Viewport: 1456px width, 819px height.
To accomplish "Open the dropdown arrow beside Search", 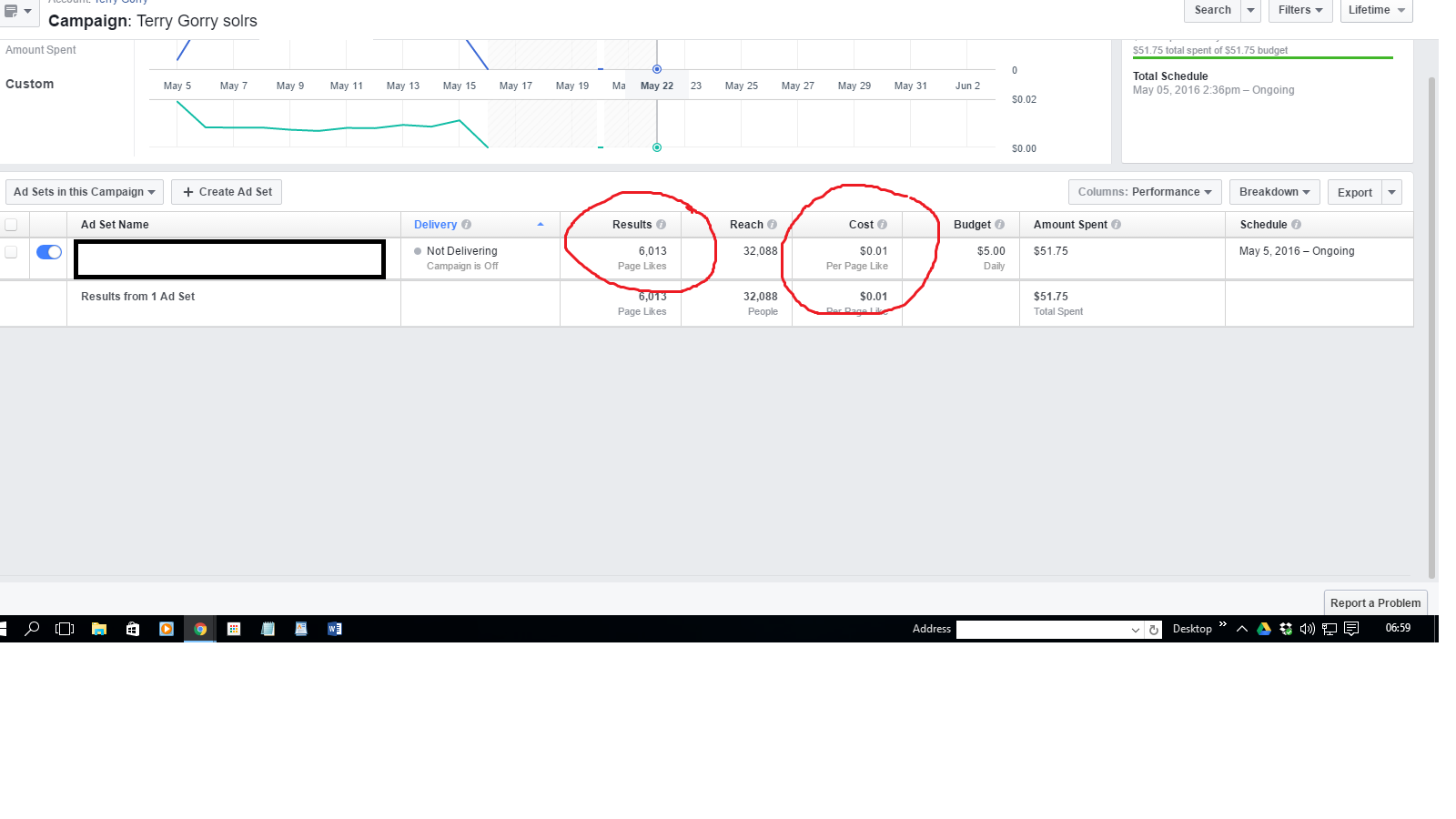I will (1251, 10).
